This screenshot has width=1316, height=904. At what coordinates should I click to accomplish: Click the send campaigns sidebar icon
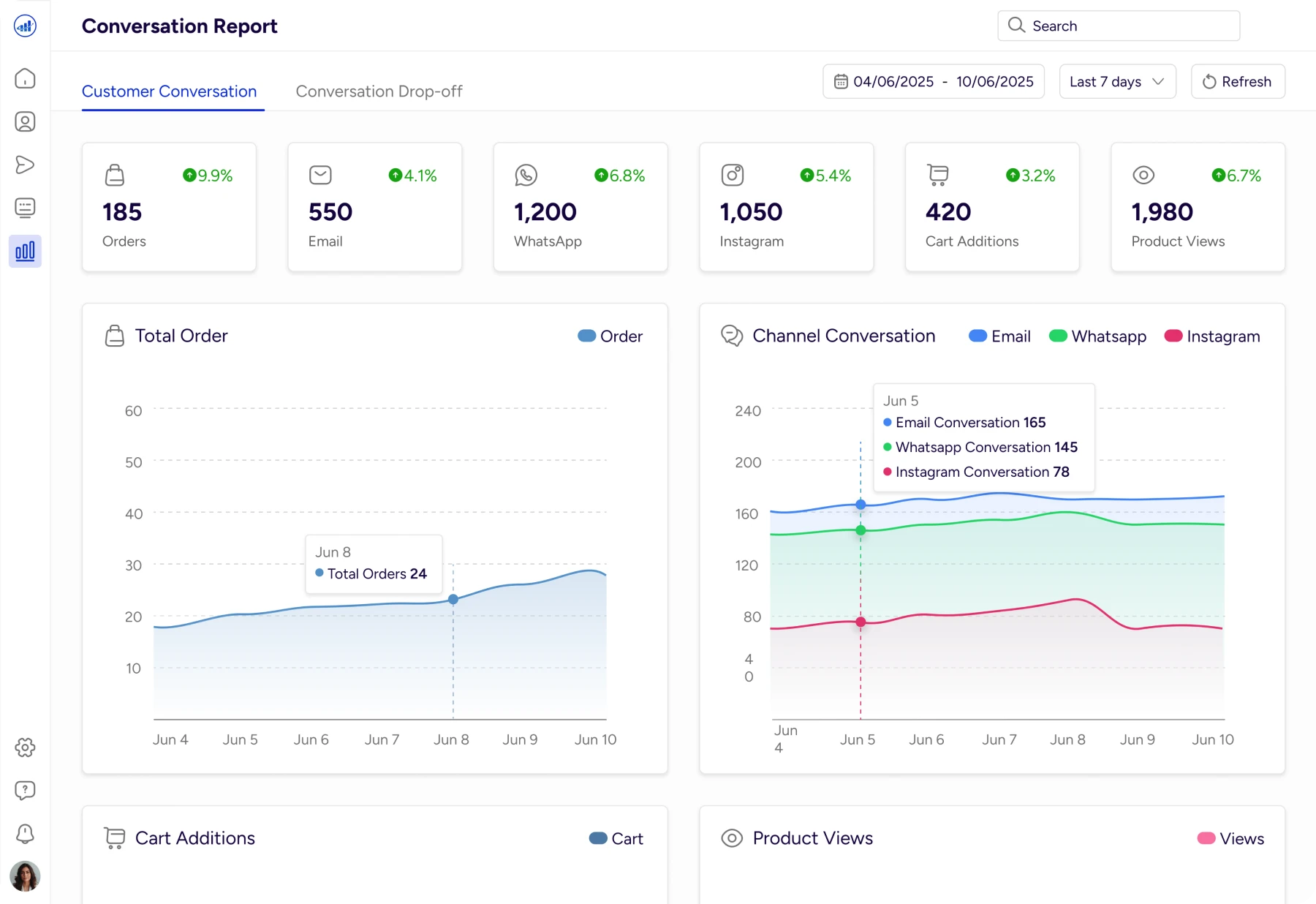click(25, 165)
